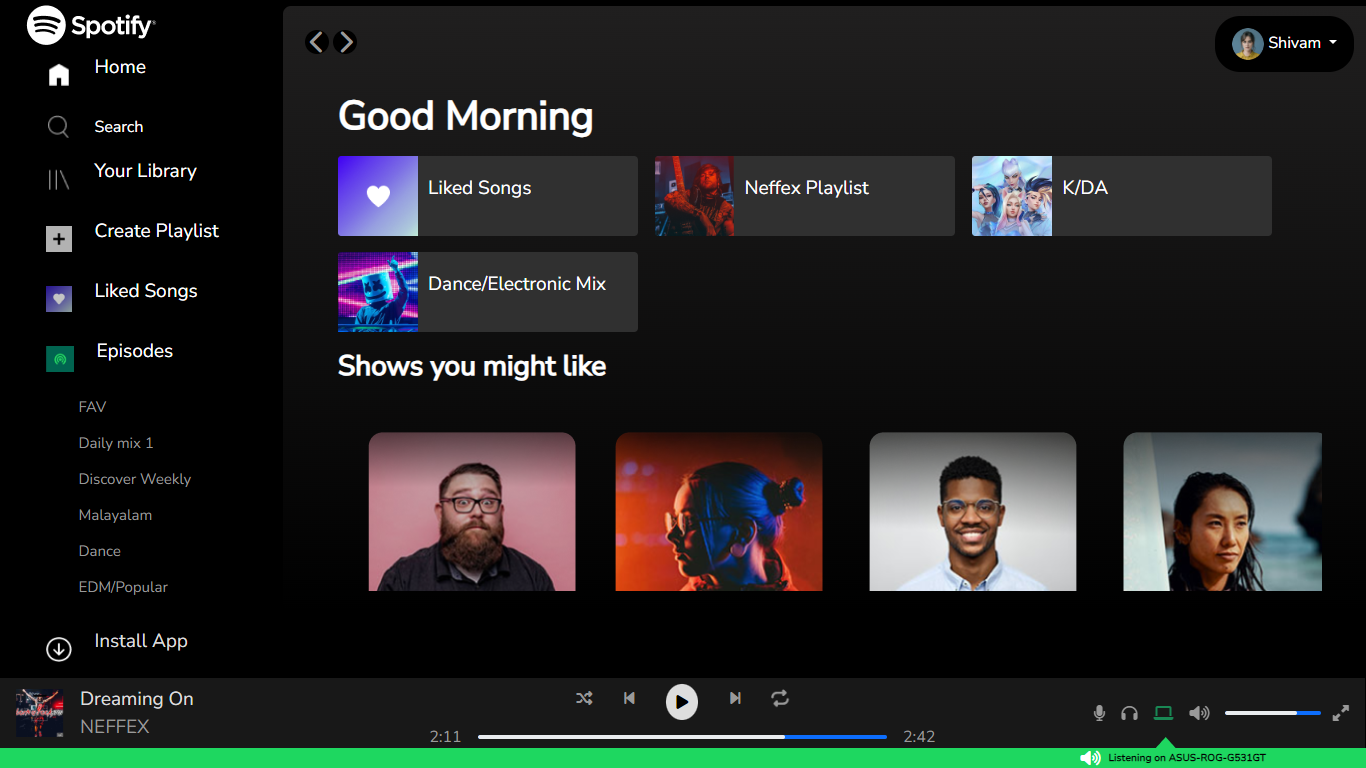Open the blue-haired woman show thumbnail
The width and height of the screenshot is (1366, 768).
719,511
